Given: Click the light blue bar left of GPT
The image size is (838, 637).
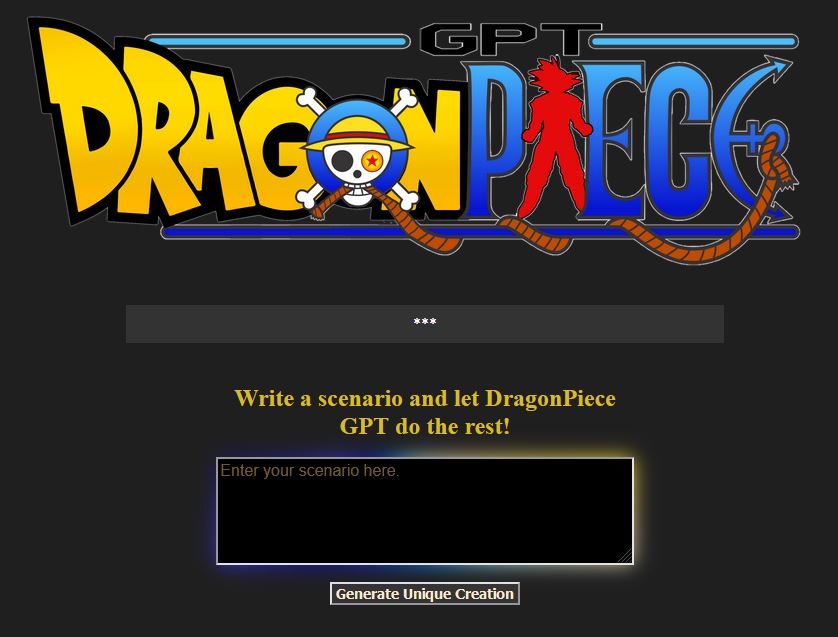Looking at the screenshot, I should pos(278,41).
